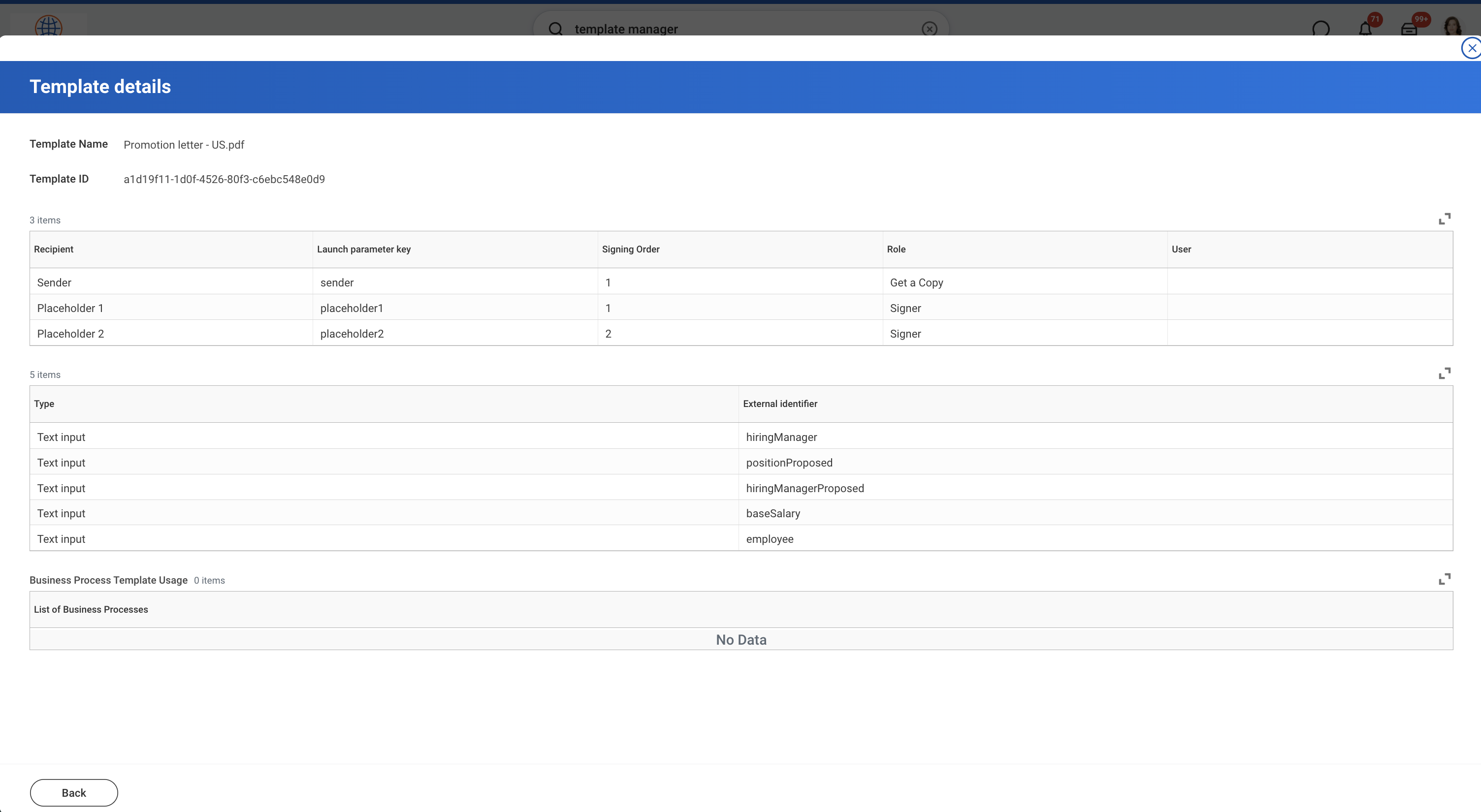Open the notifications bell
The height and width of the screenshot is (812, 1481).
[x=1366, y=28]
